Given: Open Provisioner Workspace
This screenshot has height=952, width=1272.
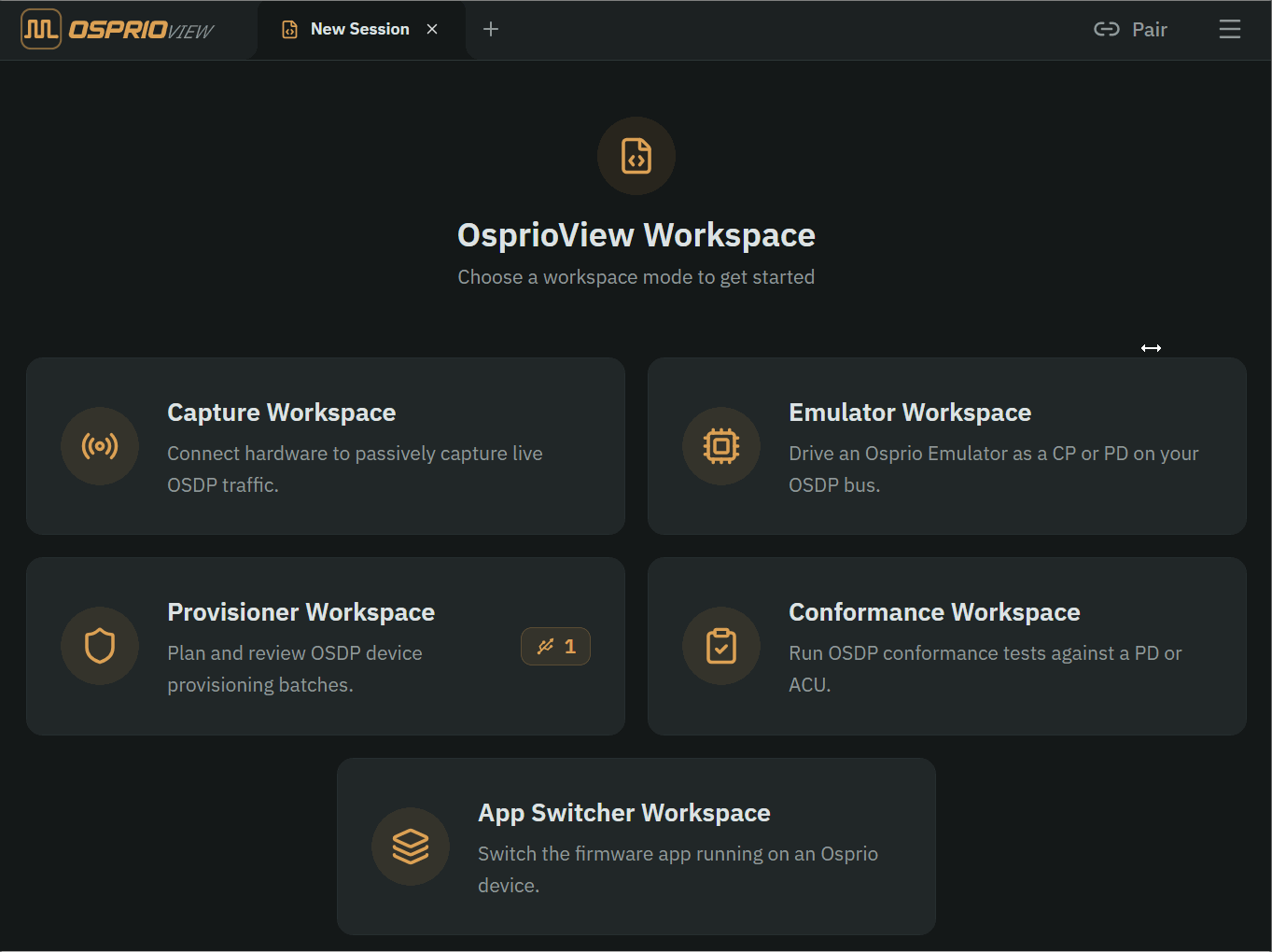Looking at the screenshot, I should 326,646.
